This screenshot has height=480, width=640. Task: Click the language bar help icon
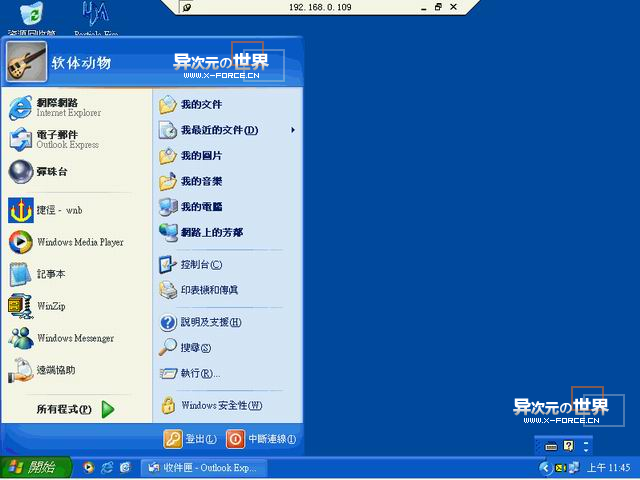coord(569,446)
